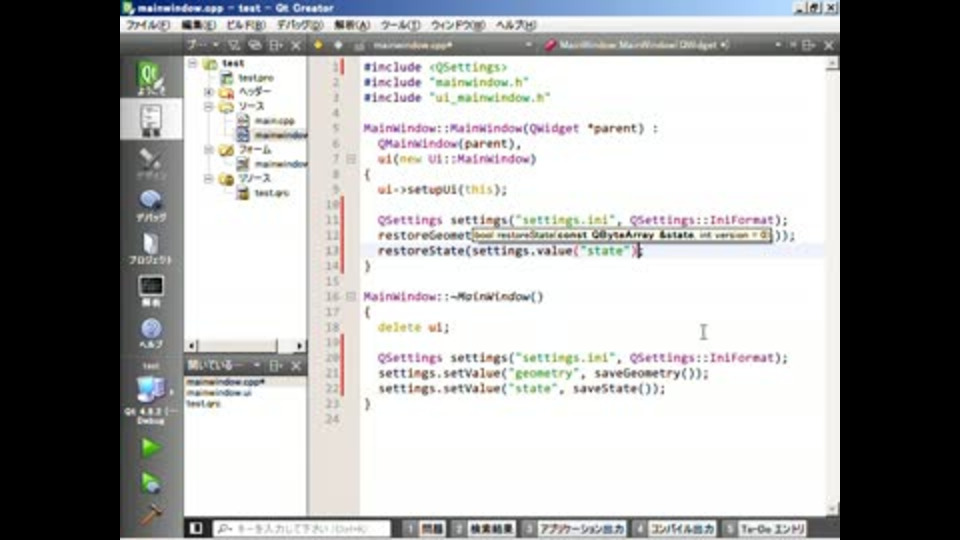This screenshot has width=960, height=540.
Task: Open mainwindow.ui from open documents list
Action: [218, 393]
